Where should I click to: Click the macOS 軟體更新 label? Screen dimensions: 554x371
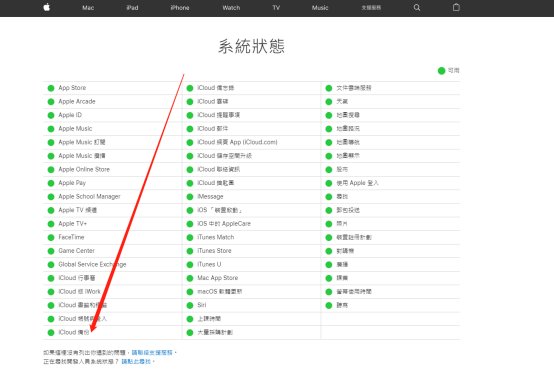pyautogui.click(x=219, y=292)
